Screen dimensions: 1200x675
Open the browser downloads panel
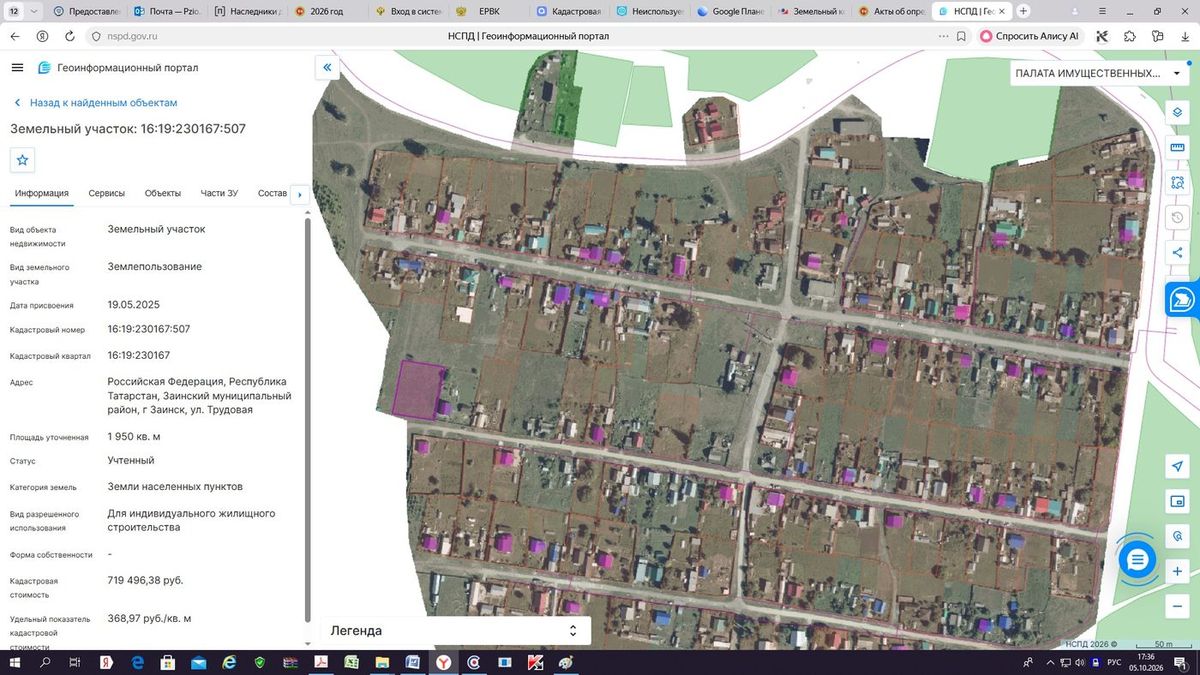[x=1183, y=36]
